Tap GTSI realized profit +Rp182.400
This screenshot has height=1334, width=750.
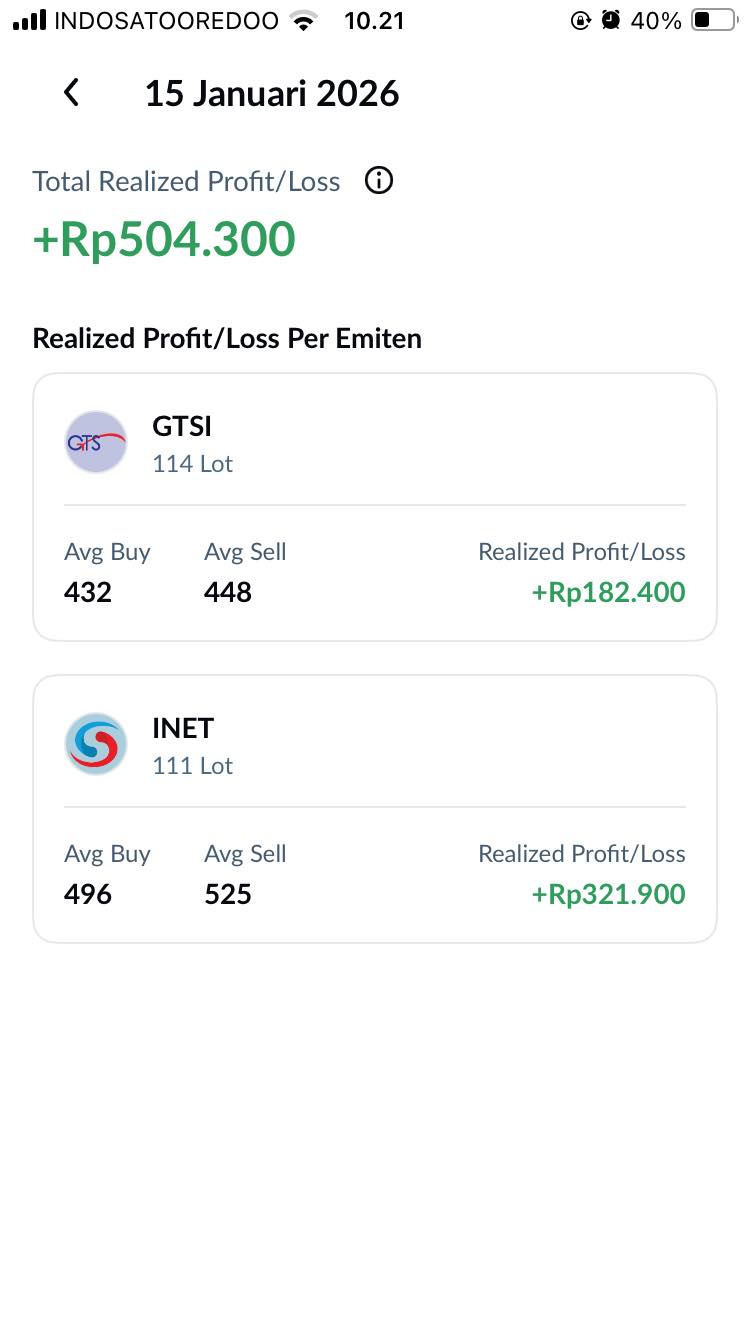(x=608, y=592)
